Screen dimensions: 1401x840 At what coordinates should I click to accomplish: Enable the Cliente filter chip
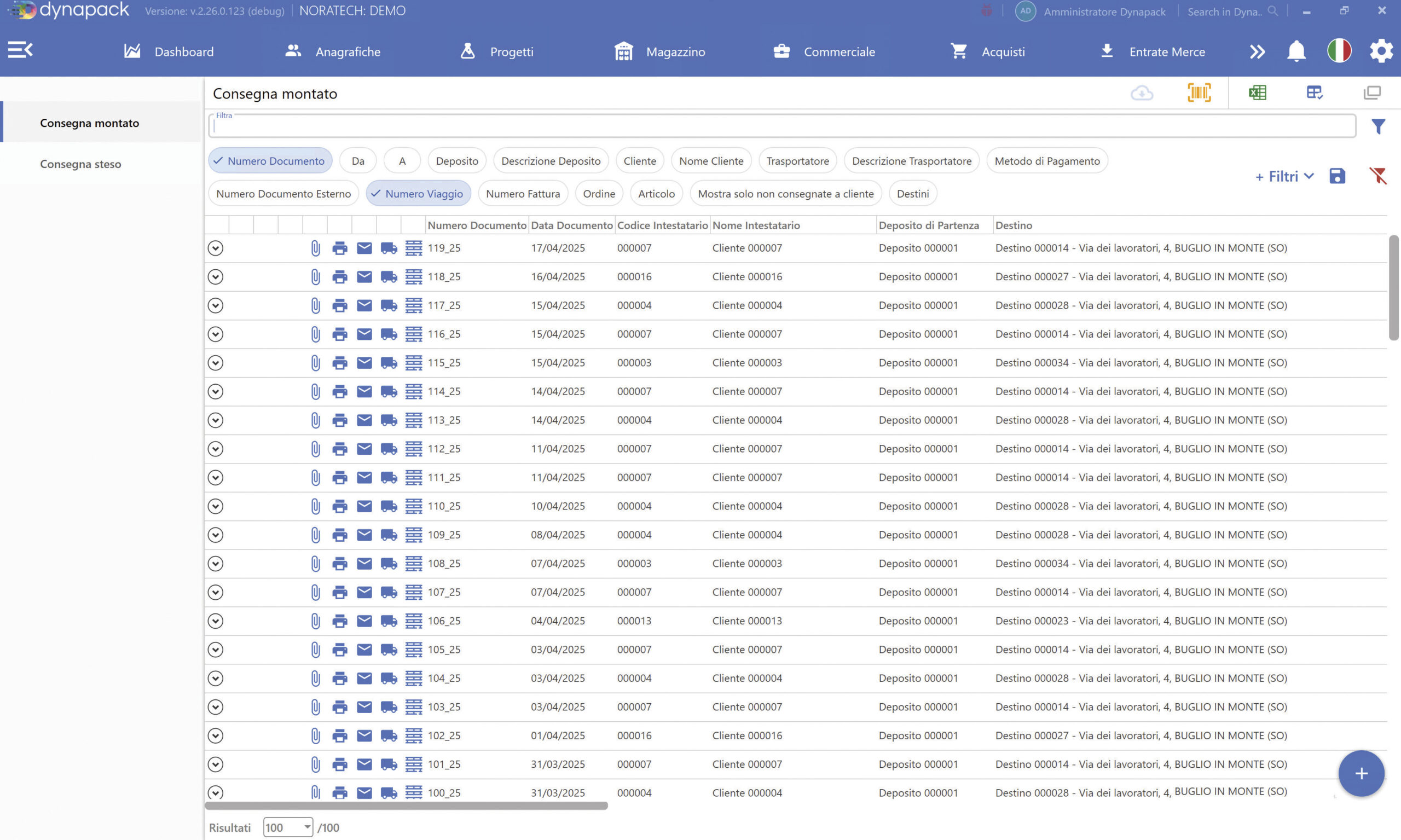[640, 161]
